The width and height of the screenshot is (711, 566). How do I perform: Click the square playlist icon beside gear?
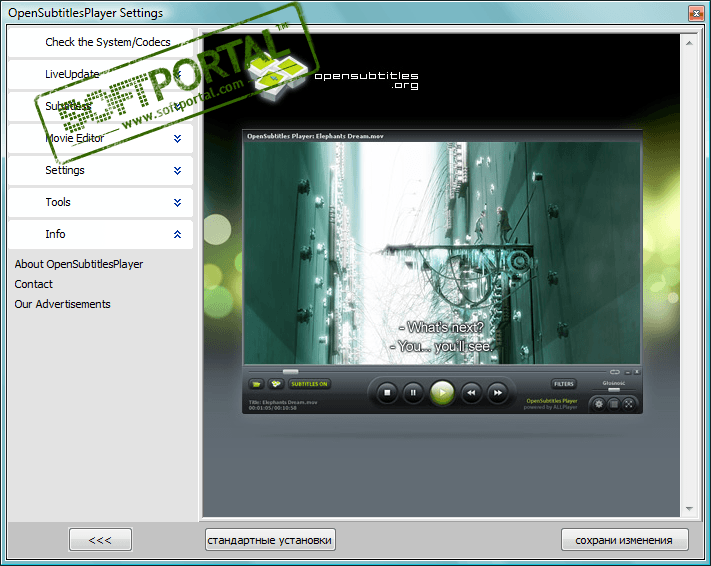tap(614, 404)
